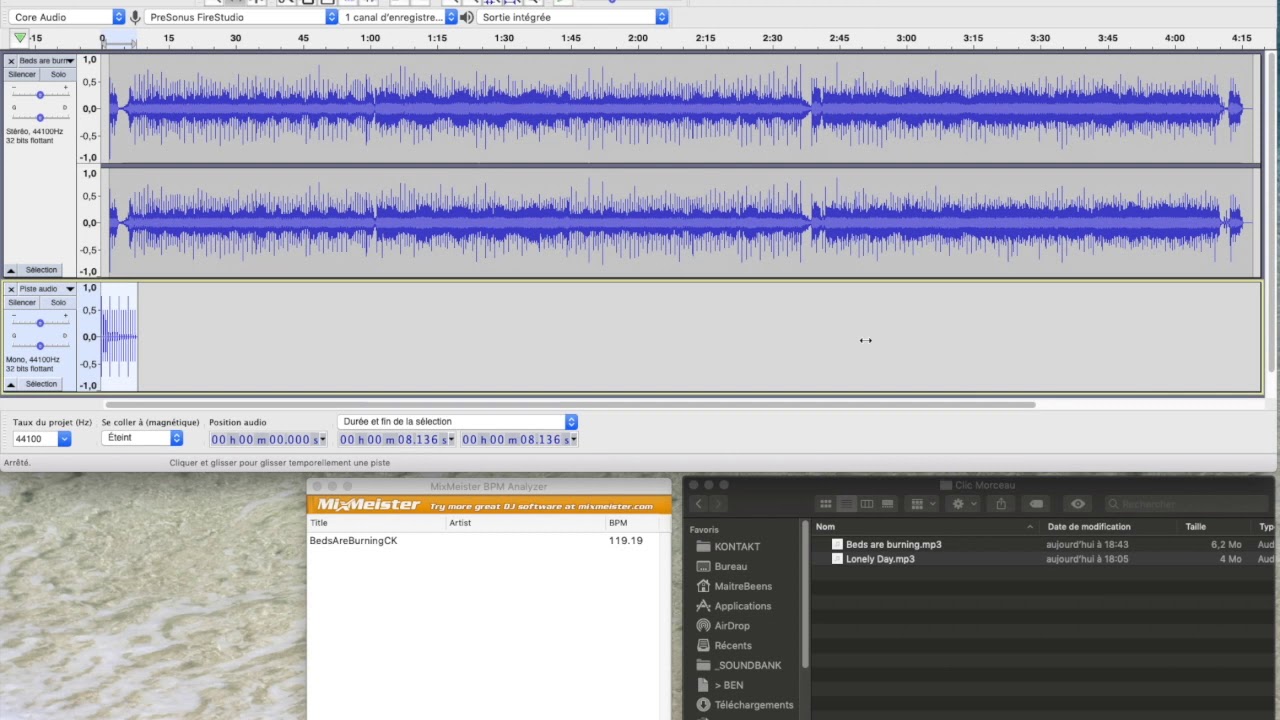Click the Position audio time field
Screen dimensions: 1280x720
click(x=269, y=440)
